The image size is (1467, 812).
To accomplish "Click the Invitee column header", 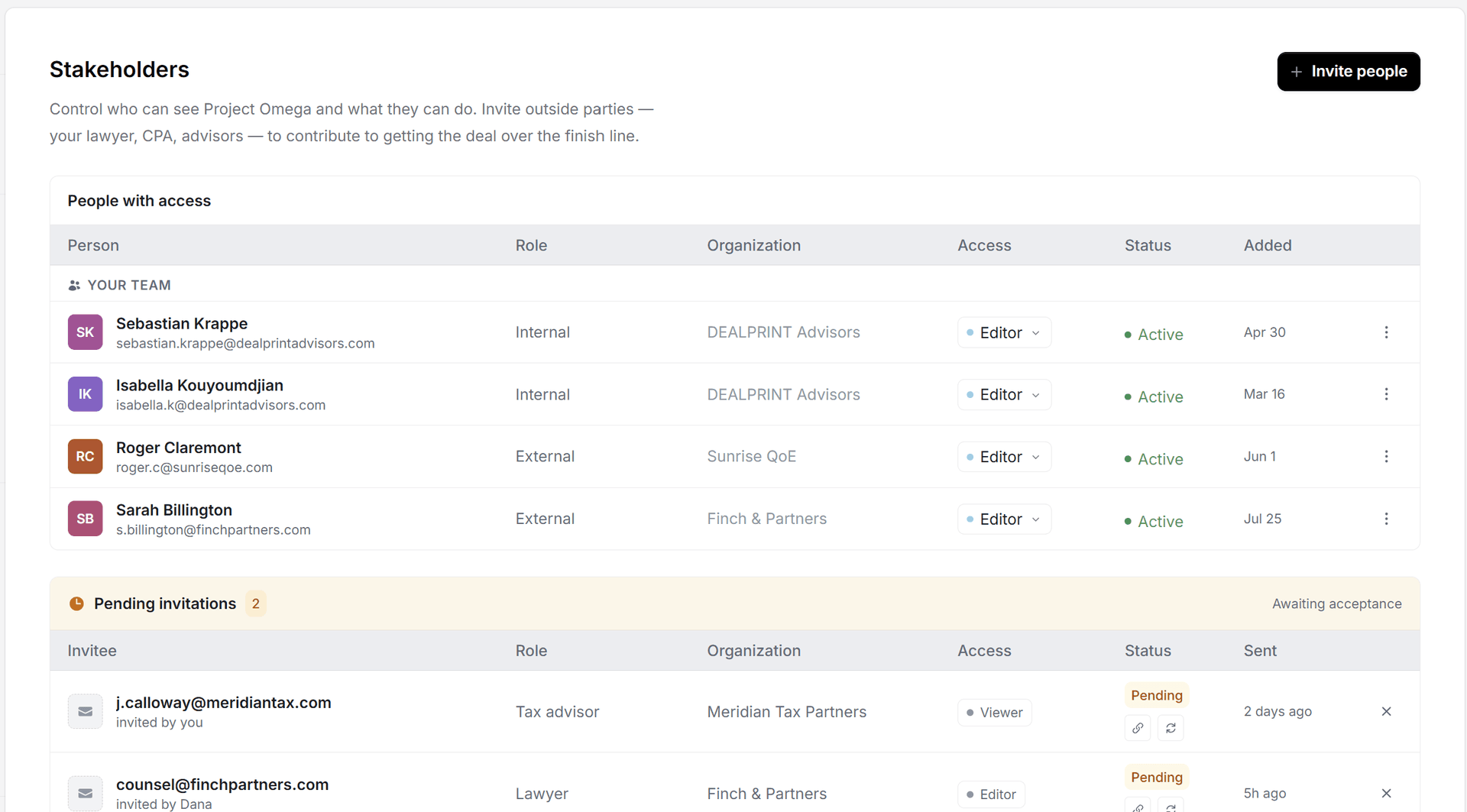I will tap(92, 651).
